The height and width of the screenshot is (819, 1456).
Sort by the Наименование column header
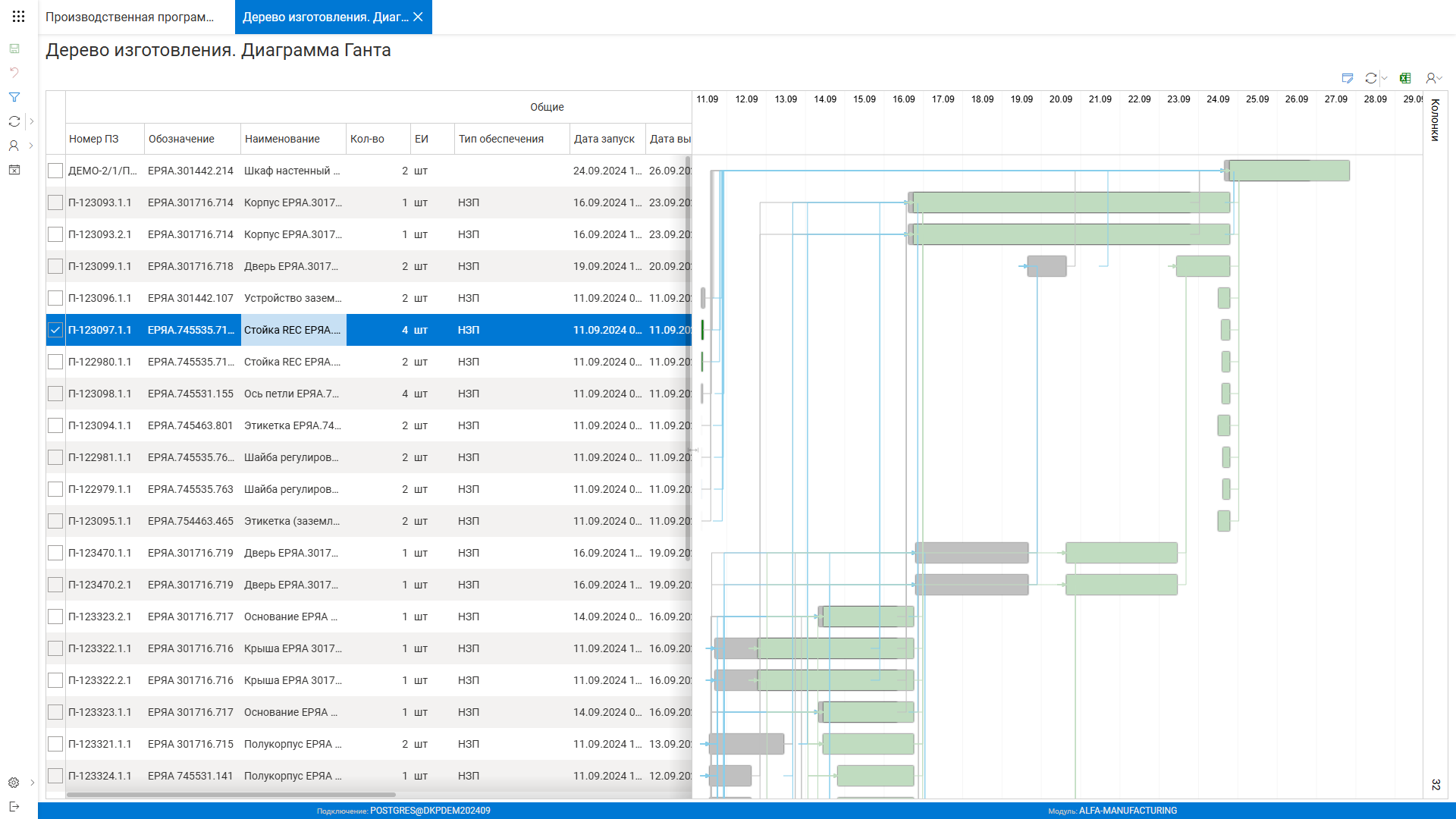tap(282, 139)
